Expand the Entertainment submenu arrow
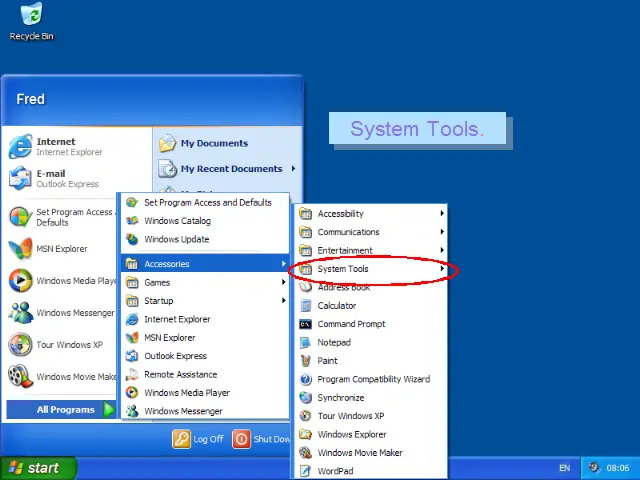Viewport: 640px width, 480px height. [442, 250]
